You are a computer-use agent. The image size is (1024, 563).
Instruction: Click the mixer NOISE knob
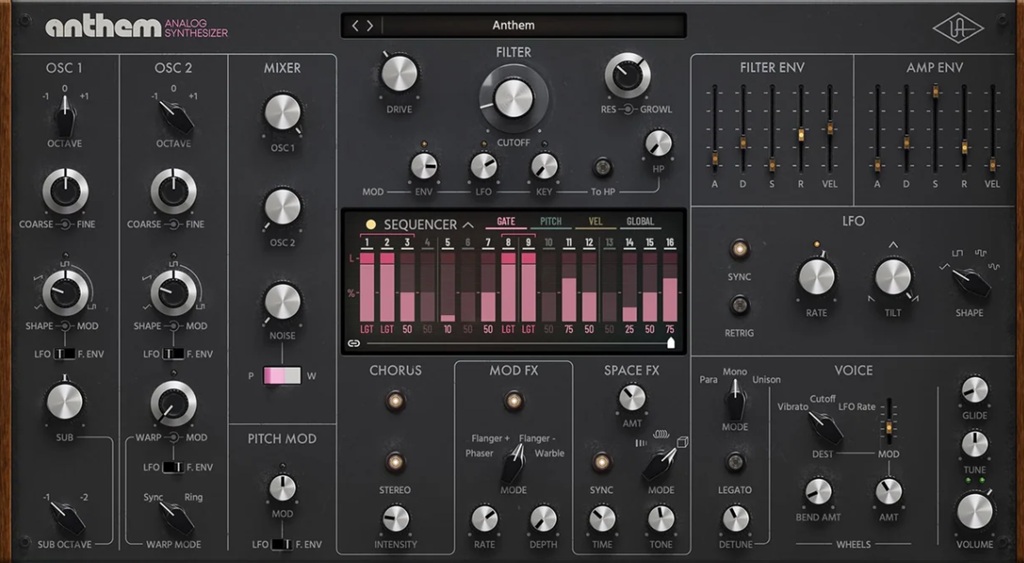(x=283, y=302)
